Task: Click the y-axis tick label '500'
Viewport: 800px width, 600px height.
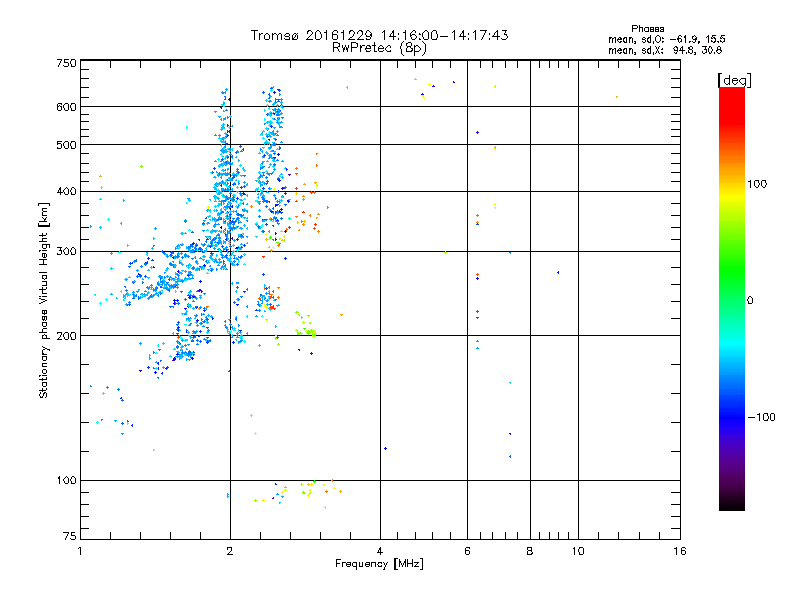Action: pyautogui.click(x=67, y=145)
